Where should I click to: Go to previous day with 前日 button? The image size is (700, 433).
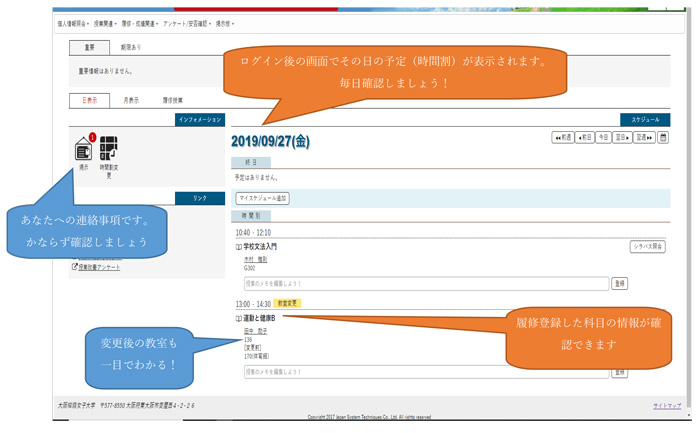[585, 138]
